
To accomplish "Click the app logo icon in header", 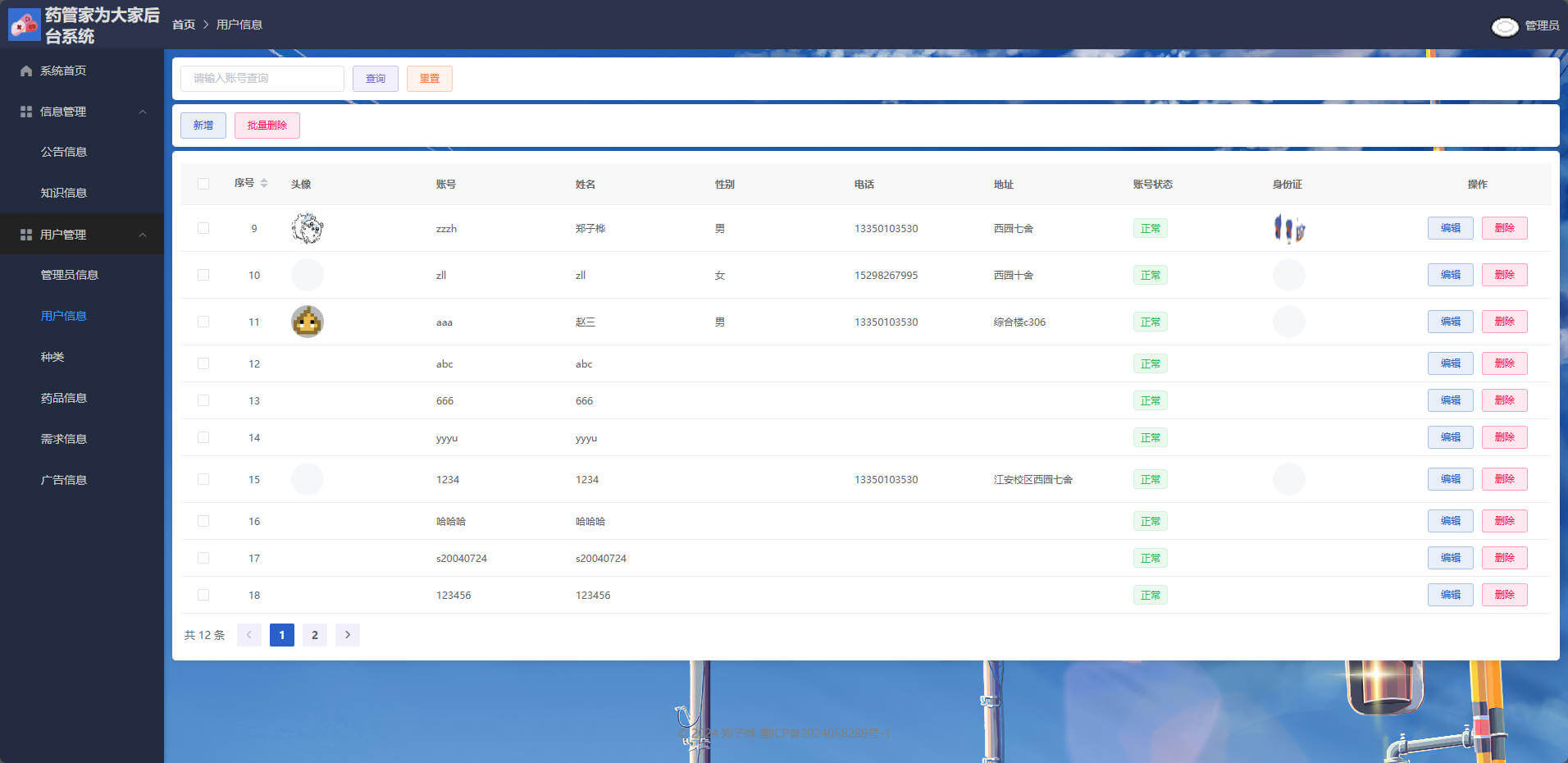I will (x=24, y=25).
